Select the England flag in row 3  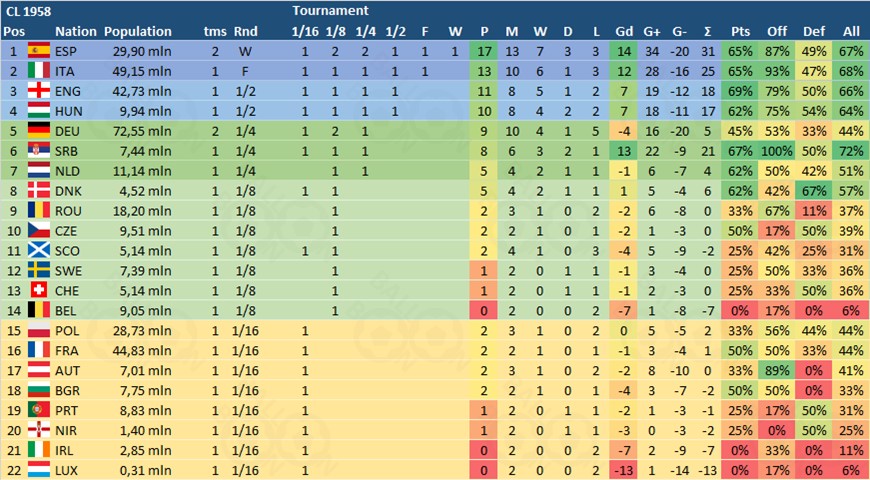39,92
